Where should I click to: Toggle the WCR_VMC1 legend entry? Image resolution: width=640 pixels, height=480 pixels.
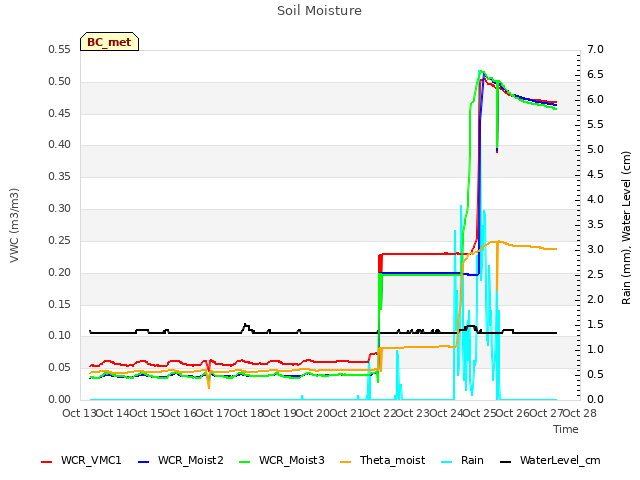(81, 460)
